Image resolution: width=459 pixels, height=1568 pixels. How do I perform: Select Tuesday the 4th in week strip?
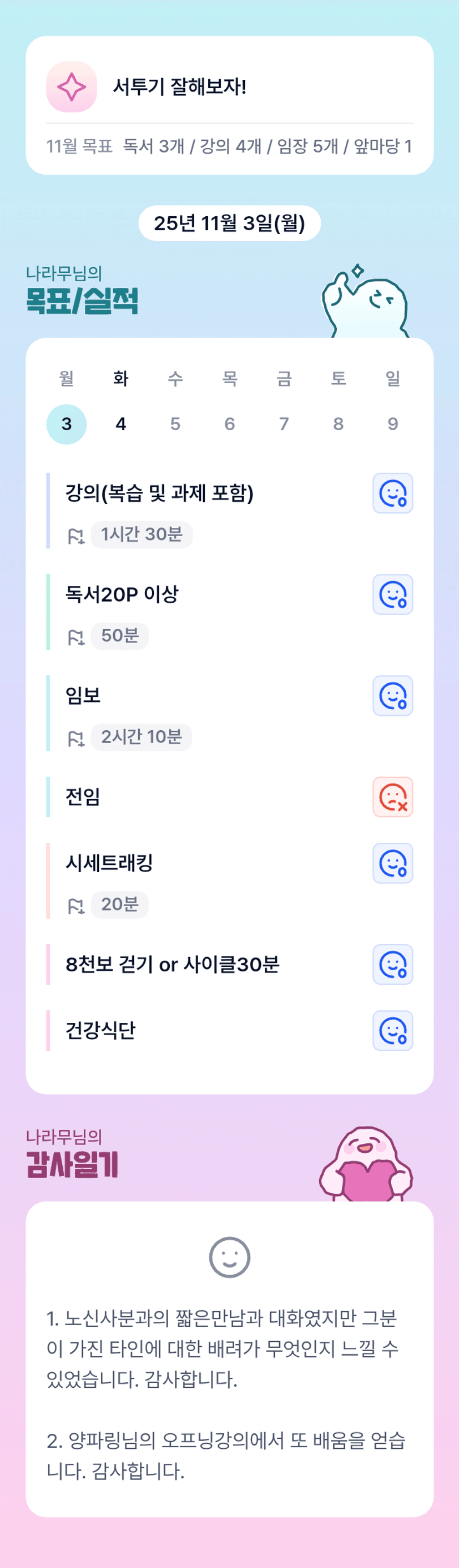point(120,424)
